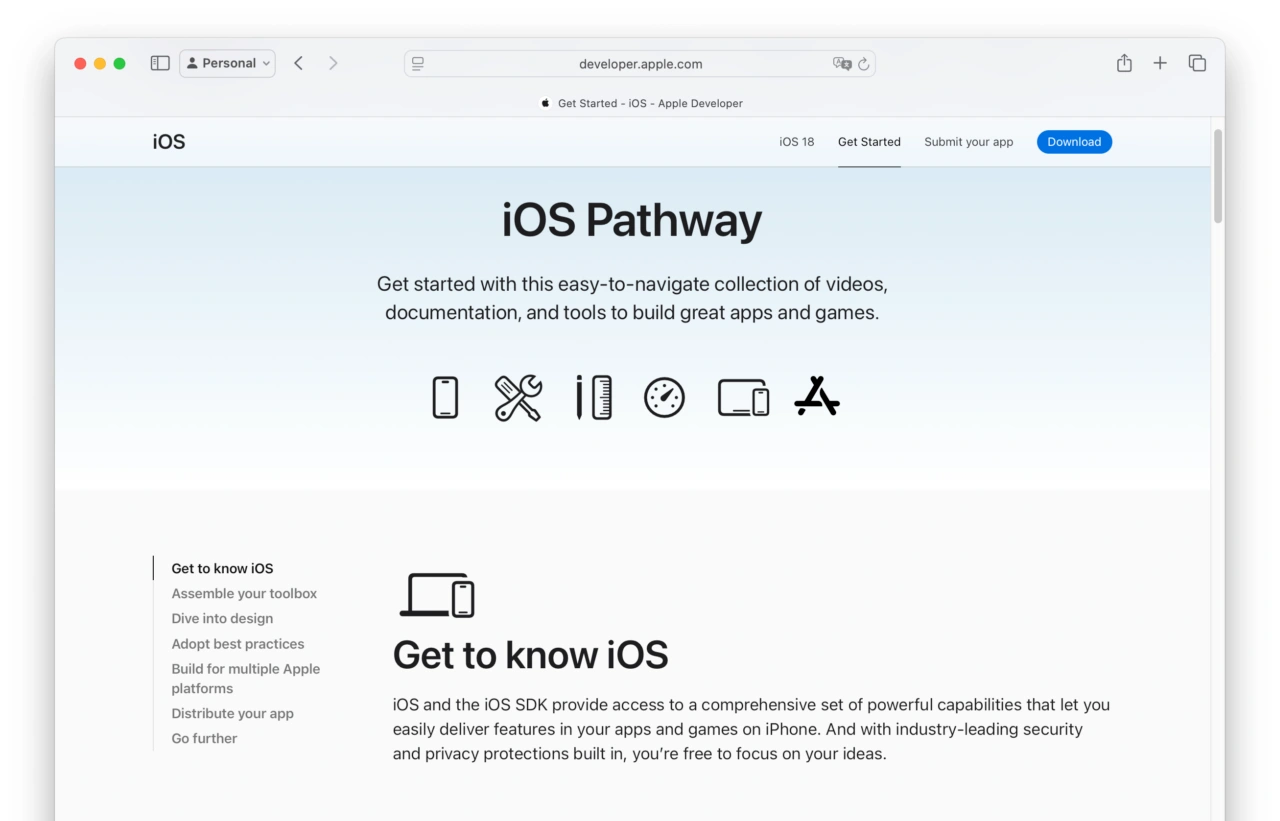Click the wrench and screwdriver tools icon
Screen dimensions: 1280x821
click(x=518, y=397)
